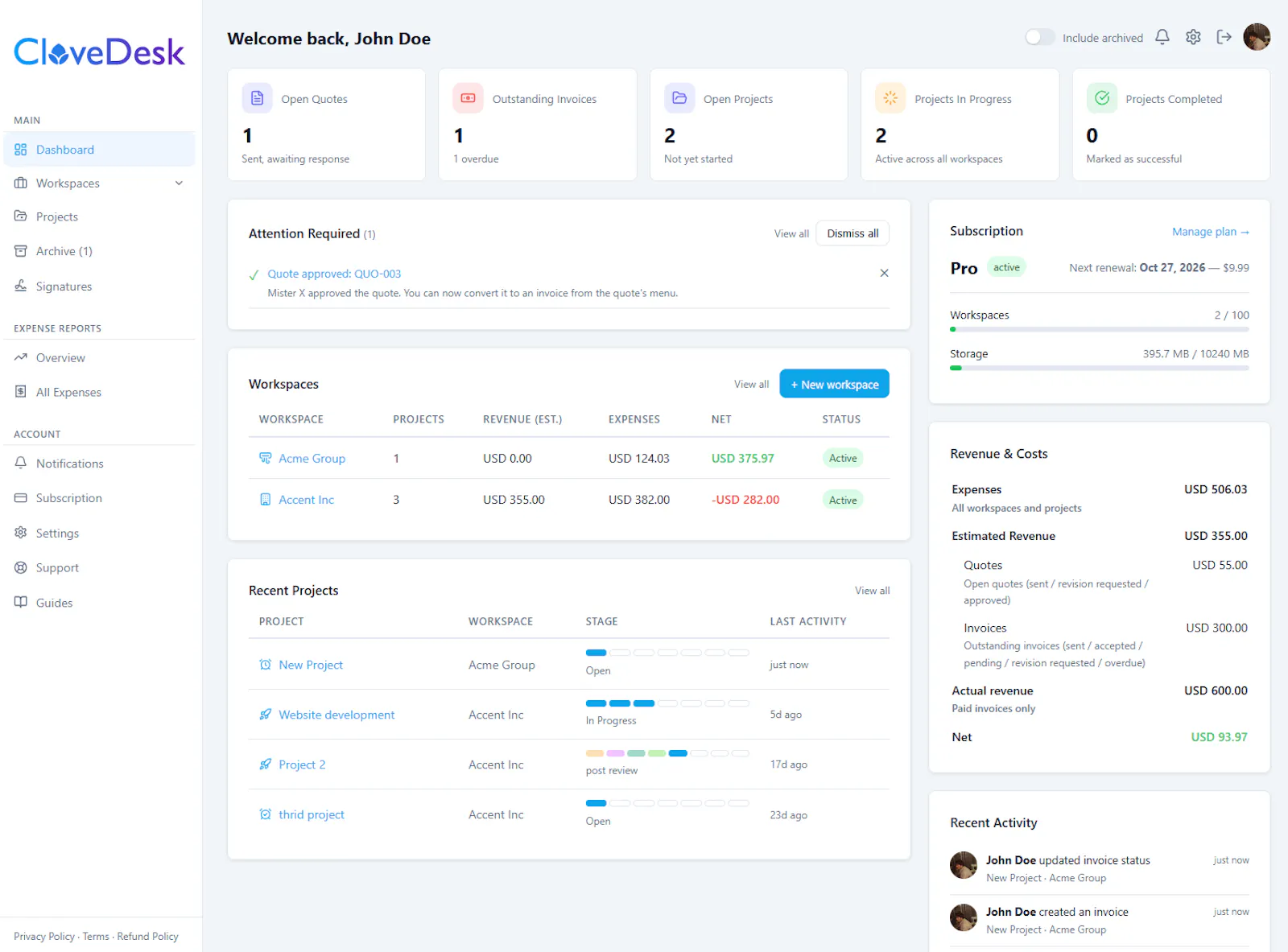The image size is (1288, 952).
Task: Click the rocket icon beside Website development
Action: tap(265, 715)
